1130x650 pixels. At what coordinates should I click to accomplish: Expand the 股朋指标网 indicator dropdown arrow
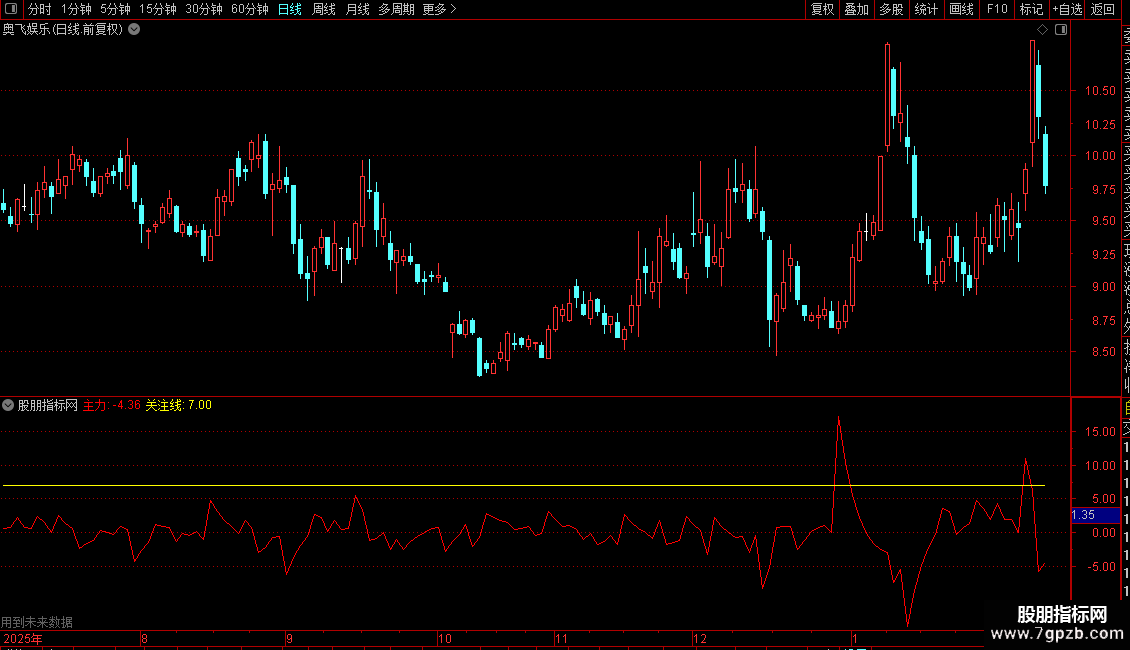[x=8, y=405]
